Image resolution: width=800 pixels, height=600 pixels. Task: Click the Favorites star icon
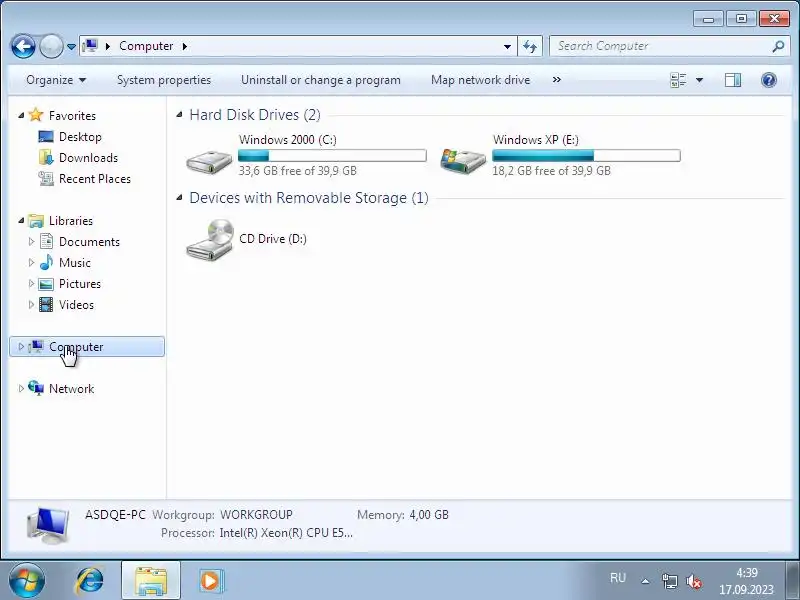coord(36,115)
